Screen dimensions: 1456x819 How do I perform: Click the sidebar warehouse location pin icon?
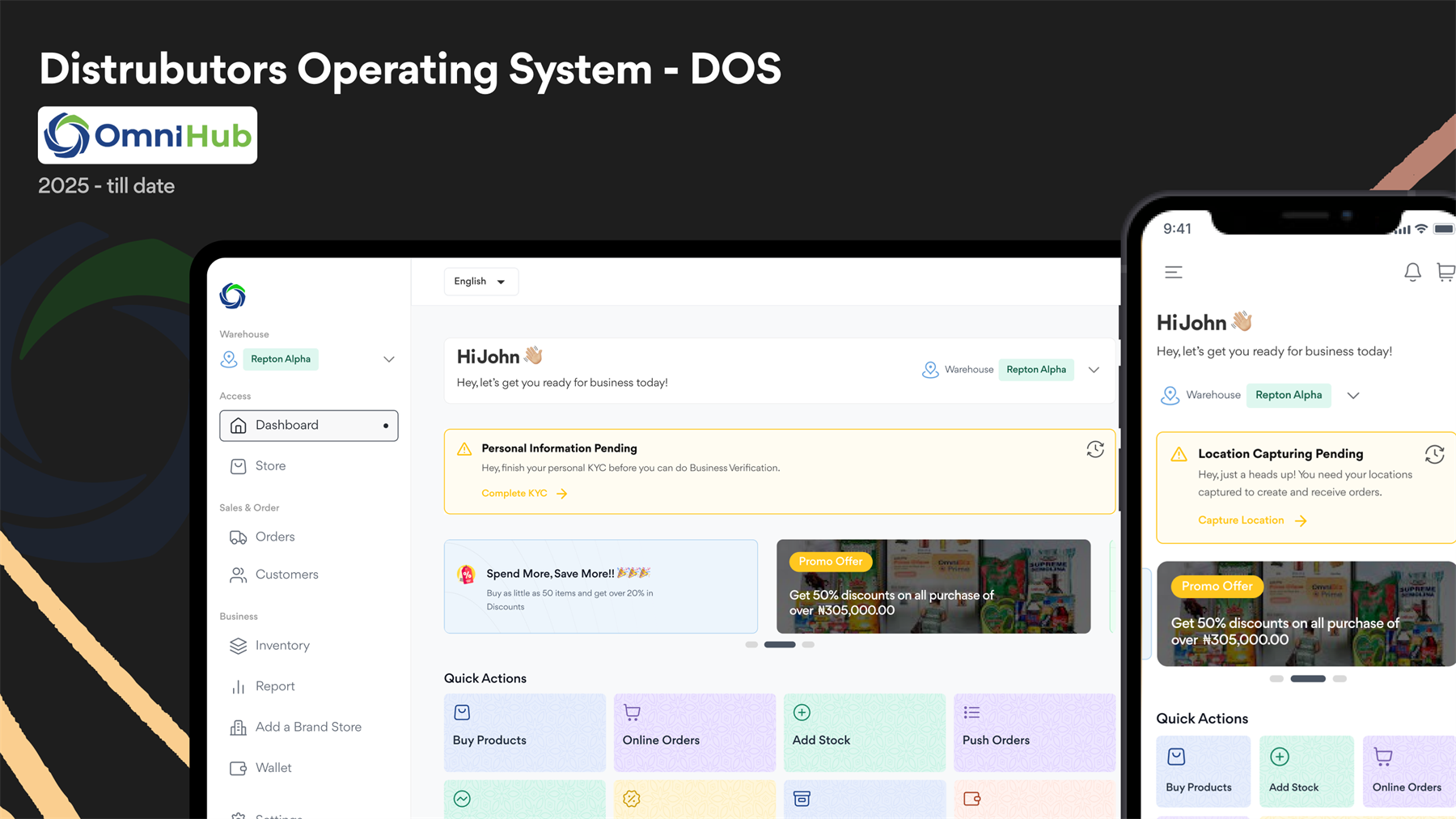point(229,359)
